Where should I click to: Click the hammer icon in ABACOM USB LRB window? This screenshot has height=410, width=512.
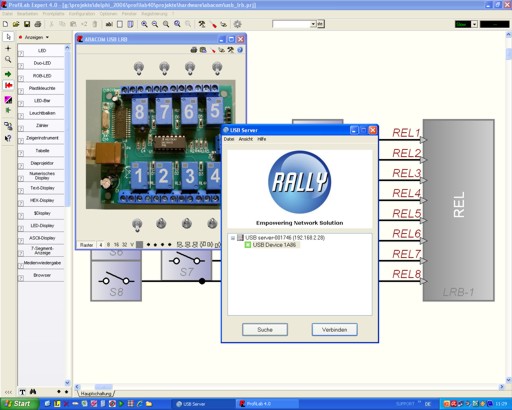[231, 50]
